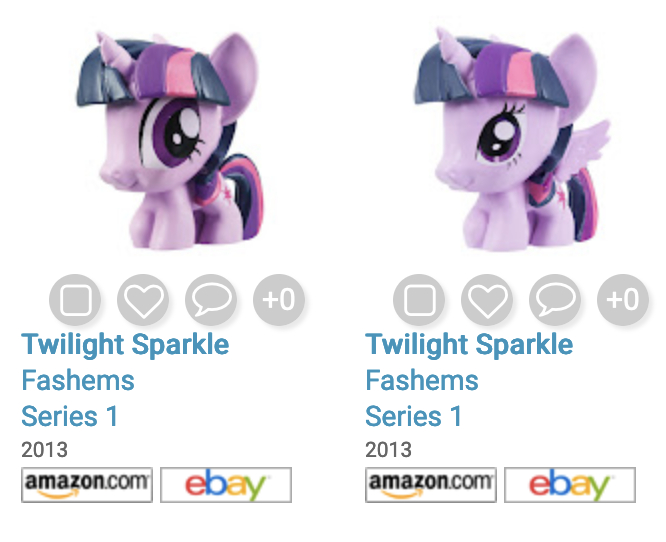View the right winged Twilight Sparkle image
The image size is (666, 542).
[x=518, y=140]
